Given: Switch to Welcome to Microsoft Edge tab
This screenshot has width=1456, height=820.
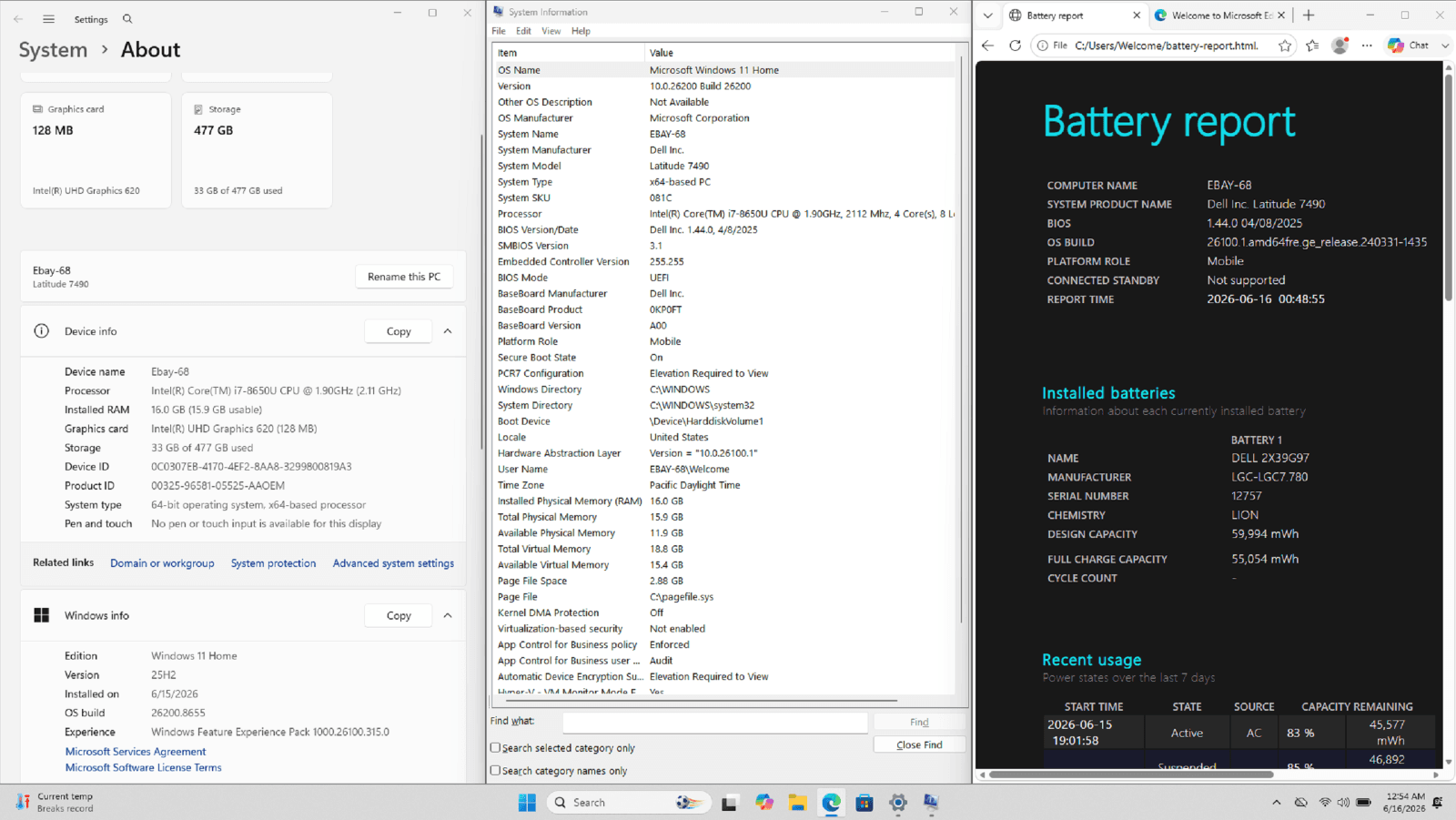Looking at the screenshot, I should click(1219, 15).
